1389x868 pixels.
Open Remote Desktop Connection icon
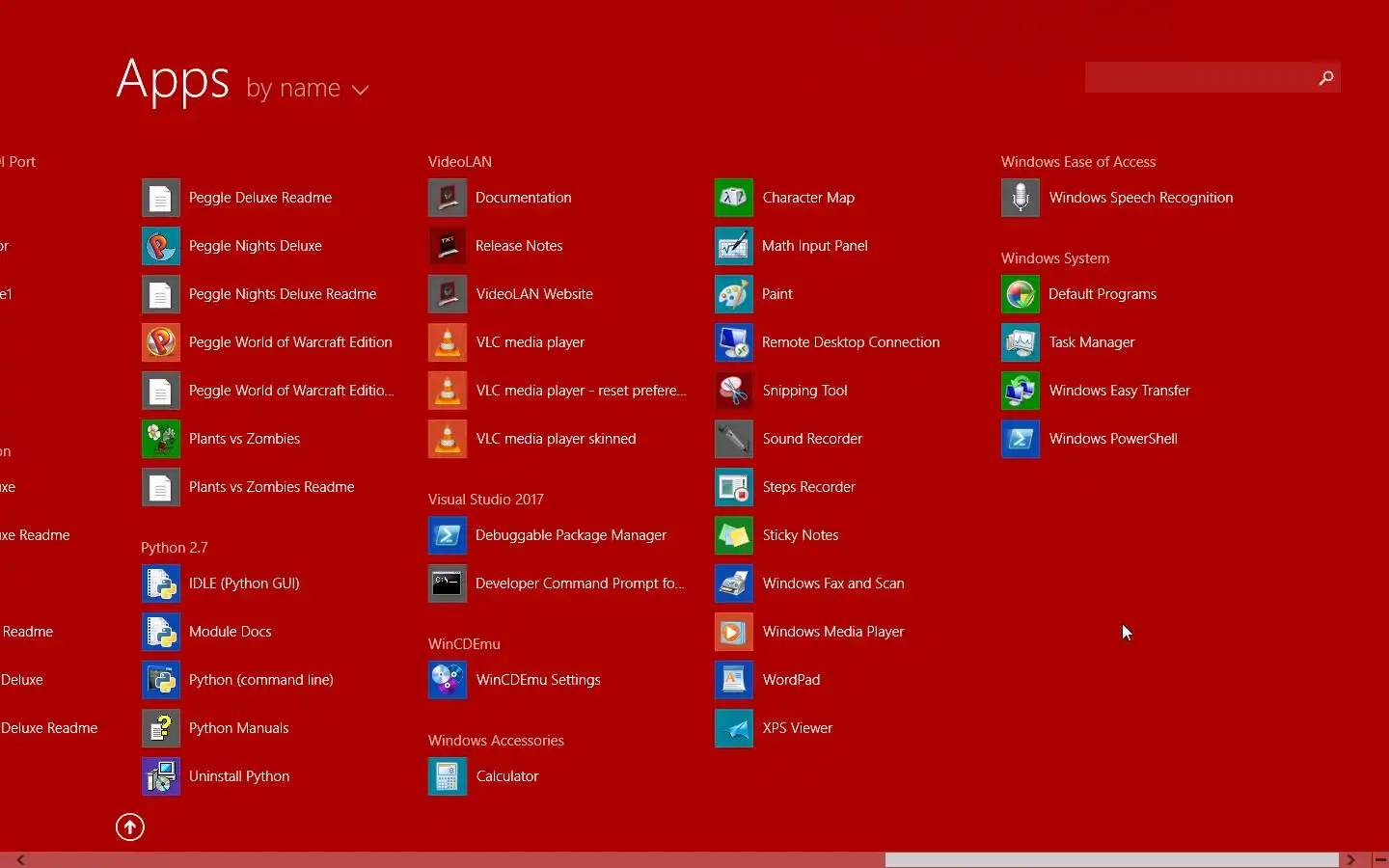(x=734, y=342)
